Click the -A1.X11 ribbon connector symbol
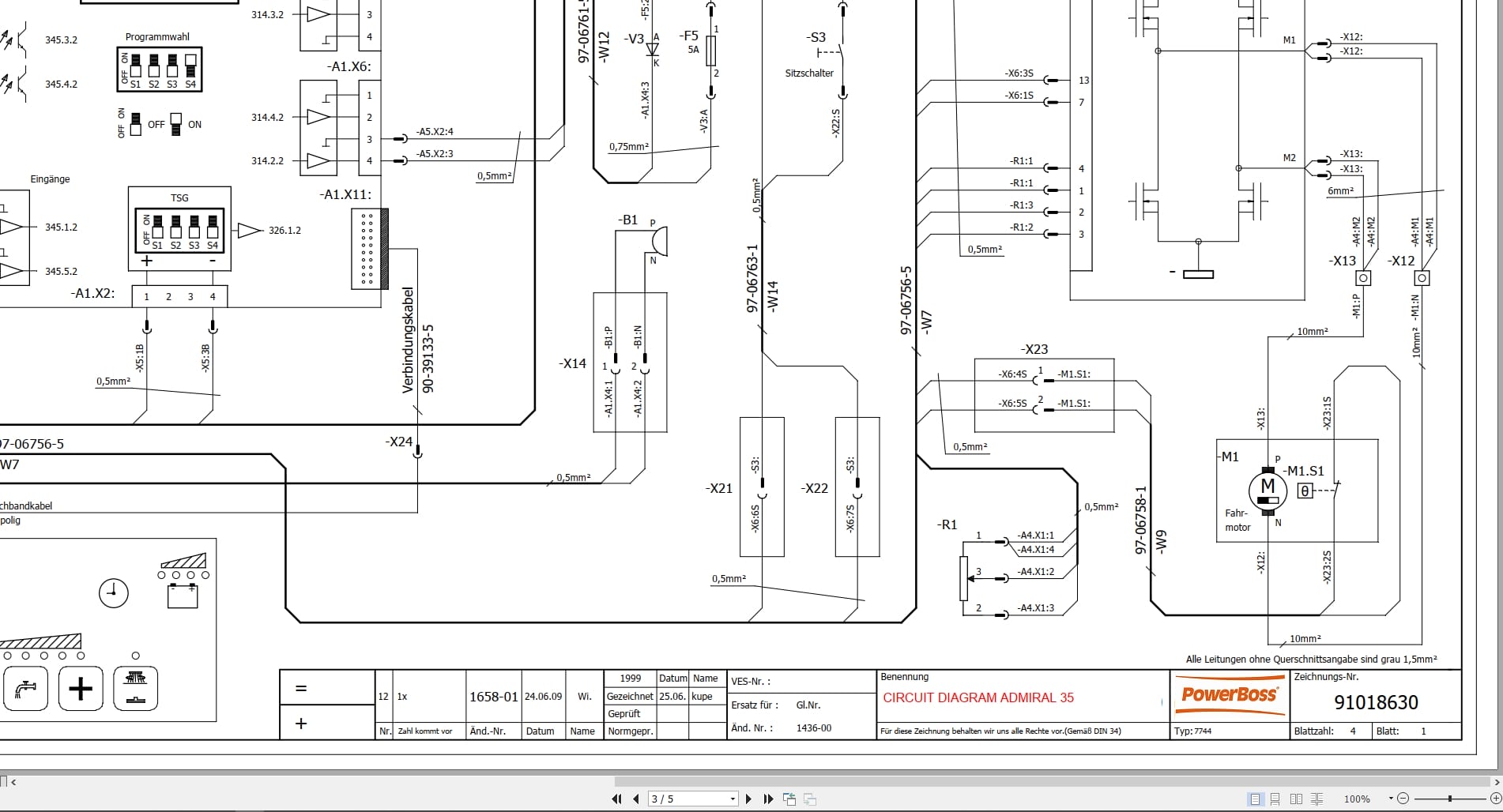Image resolution: width=1503 pixels, height=812 pixels. click(x=370, y=249)
